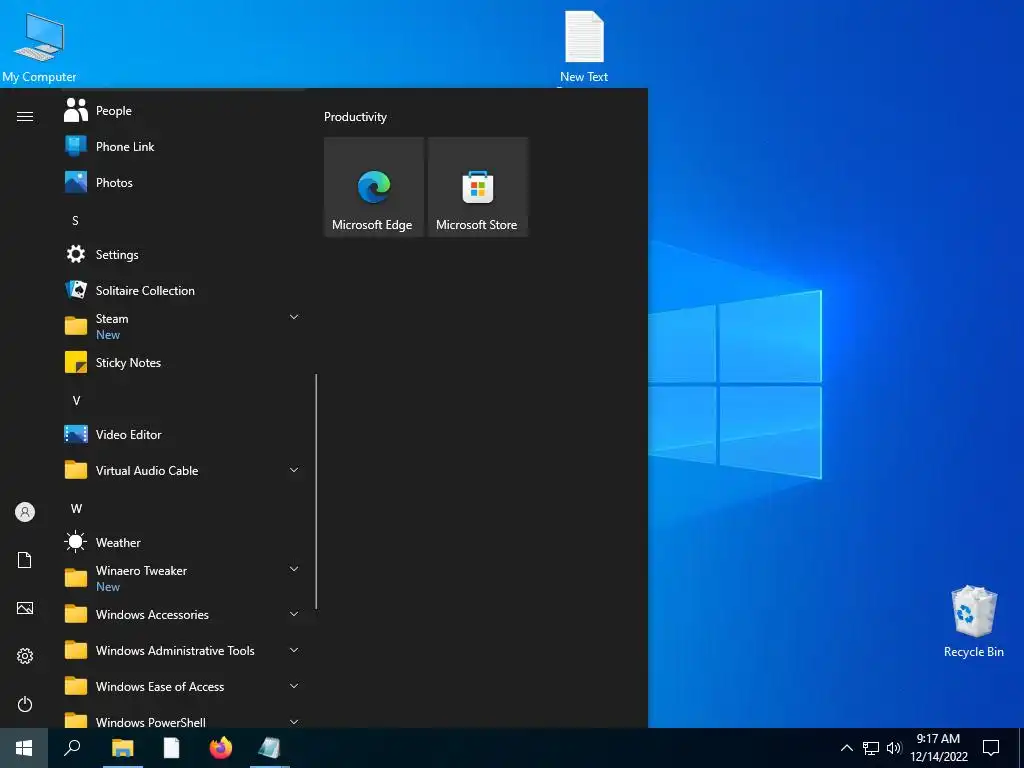This screenshot has width=1024, height=768.
Task: Open the Photos app entry
Action: point(182,183)
